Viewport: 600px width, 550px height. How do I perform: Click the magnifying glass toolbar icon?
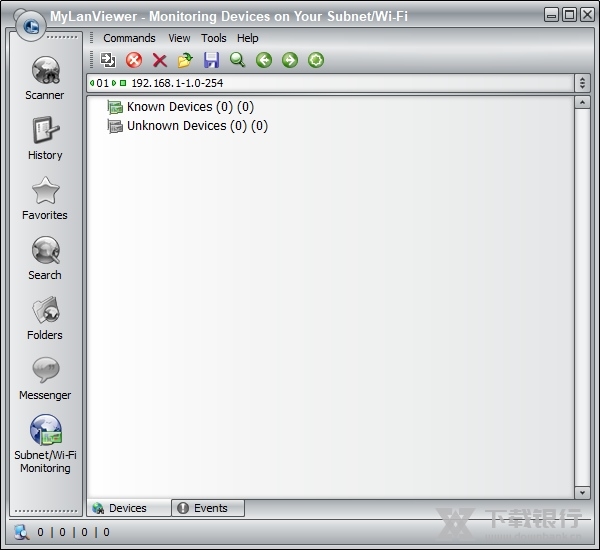coord(238,60)
